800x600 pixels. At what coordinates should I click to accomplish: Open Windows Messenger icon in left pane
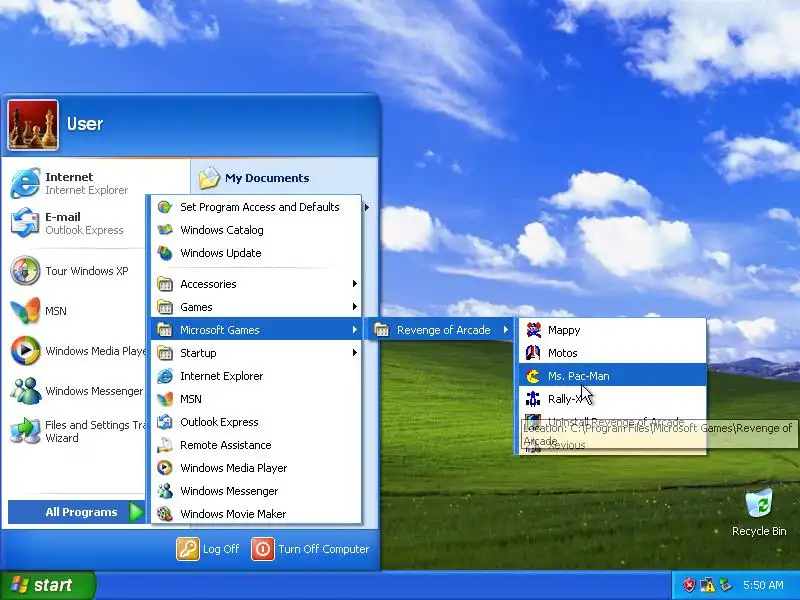(24, 391)
